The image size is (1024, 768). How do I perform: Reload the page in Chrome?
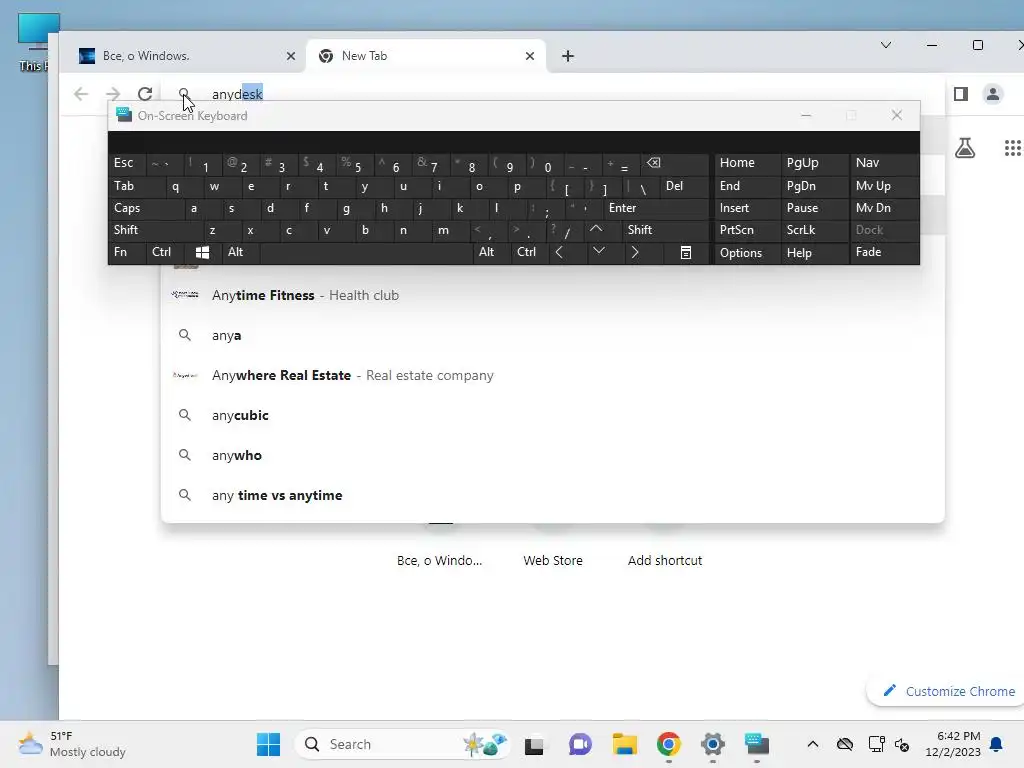click(145, 94)
